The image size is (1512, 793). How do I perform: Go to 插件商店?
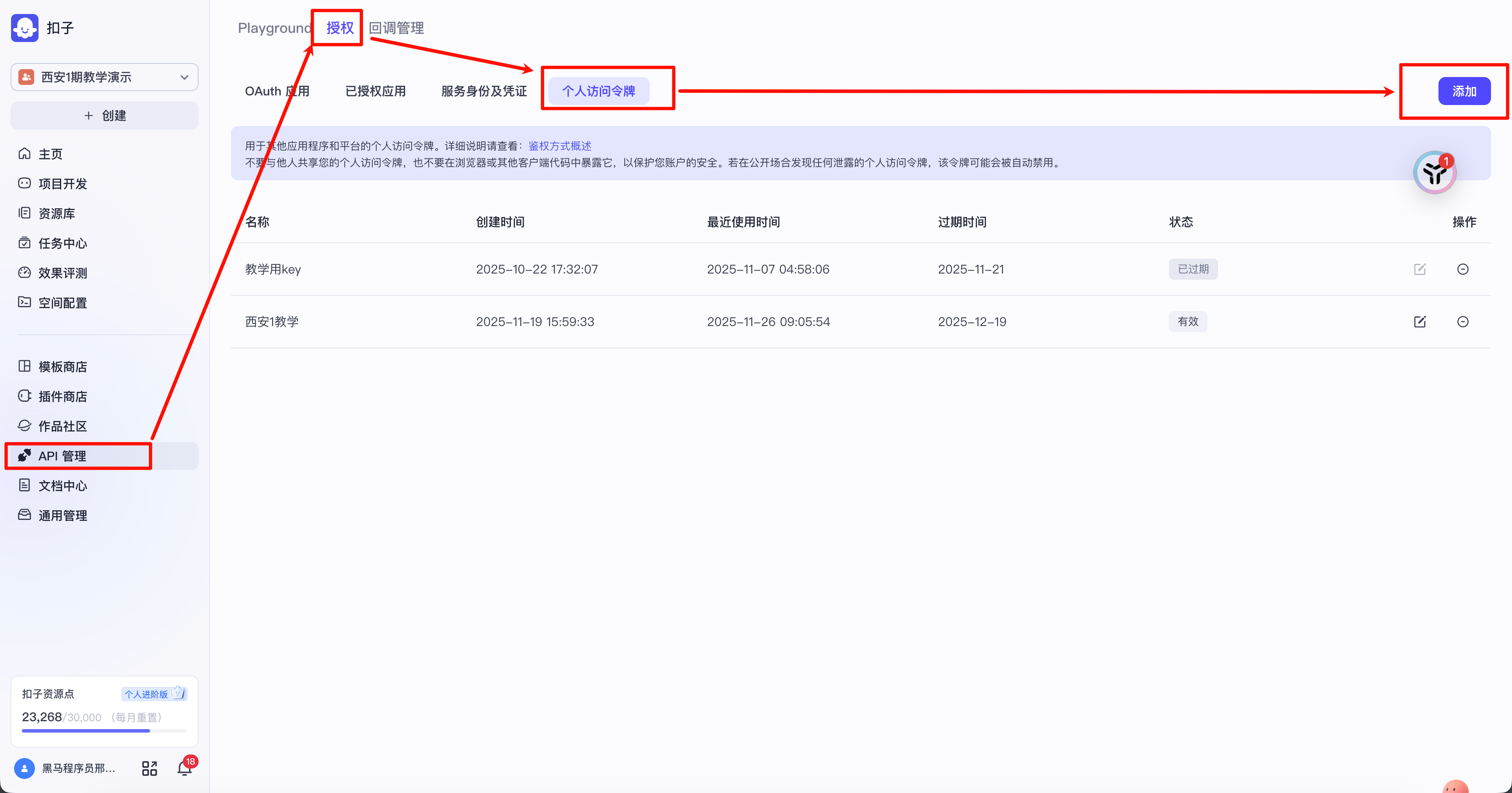tap(105, 396)
